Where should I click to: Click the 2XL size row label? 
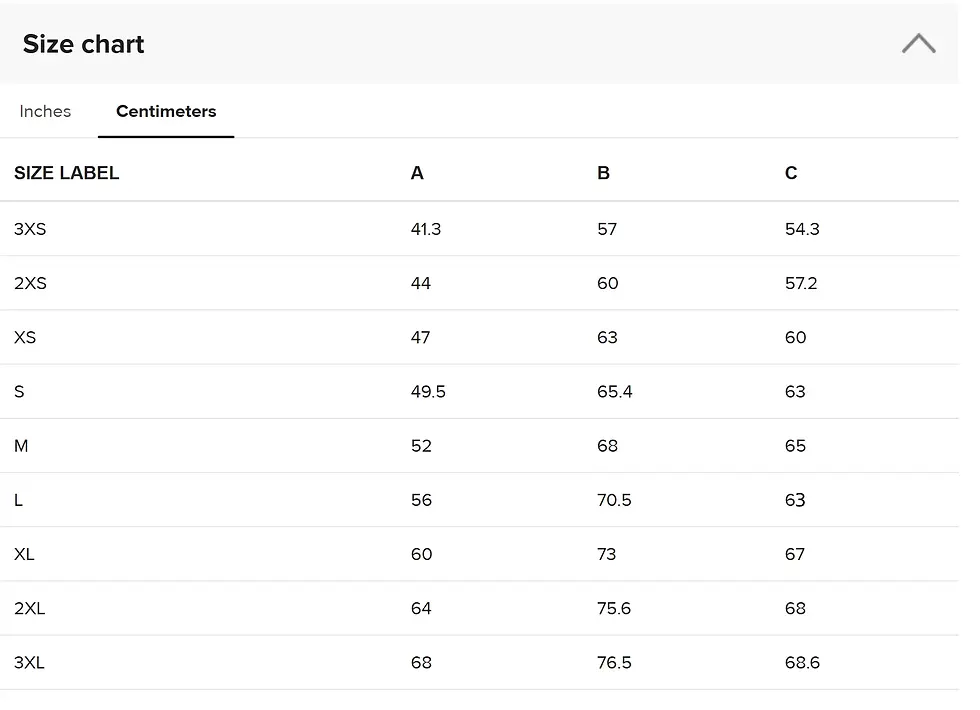[x=29, y=608]
